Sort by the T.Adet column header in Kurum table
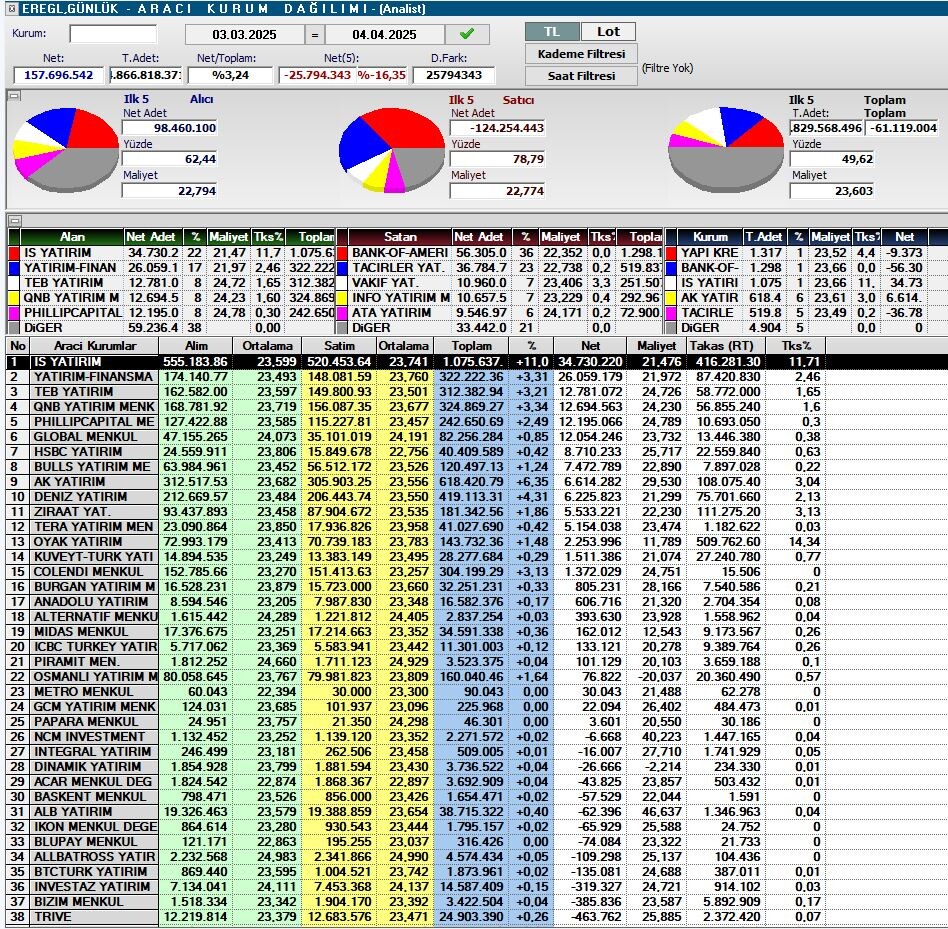948x929 pixels. coord(764,237)
